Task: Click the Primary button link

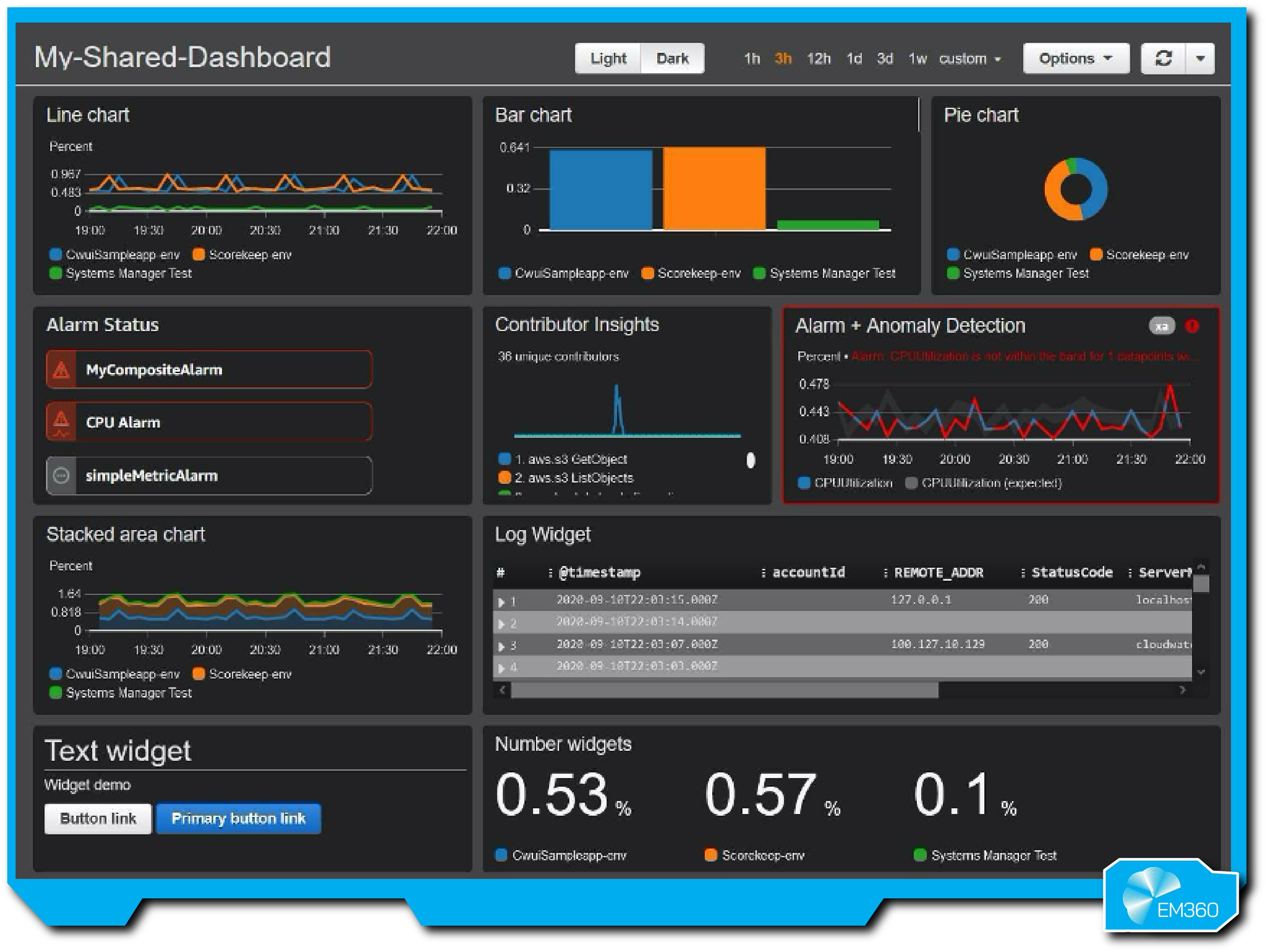Action: [238, 819]
